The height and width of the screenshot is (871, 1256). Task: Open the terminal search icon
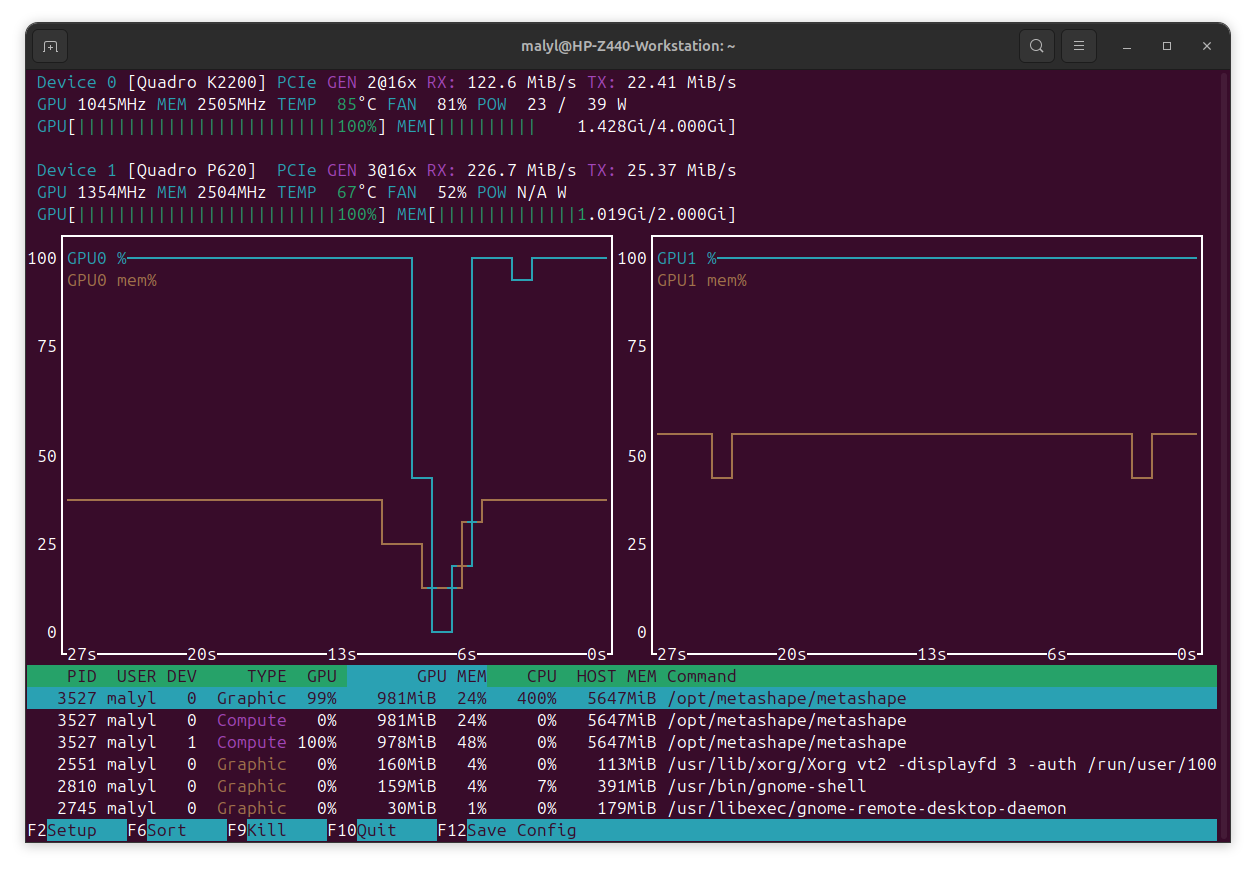point(1037,46)
